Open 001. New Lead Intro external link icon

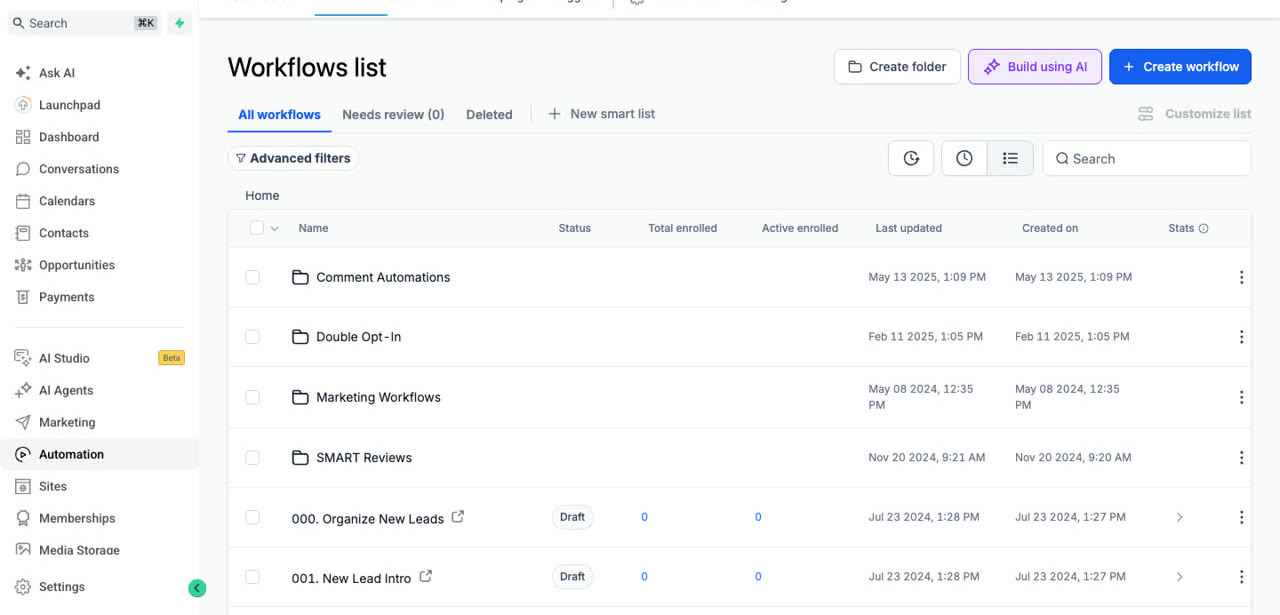pyautogui.click(x=425, y=576)
